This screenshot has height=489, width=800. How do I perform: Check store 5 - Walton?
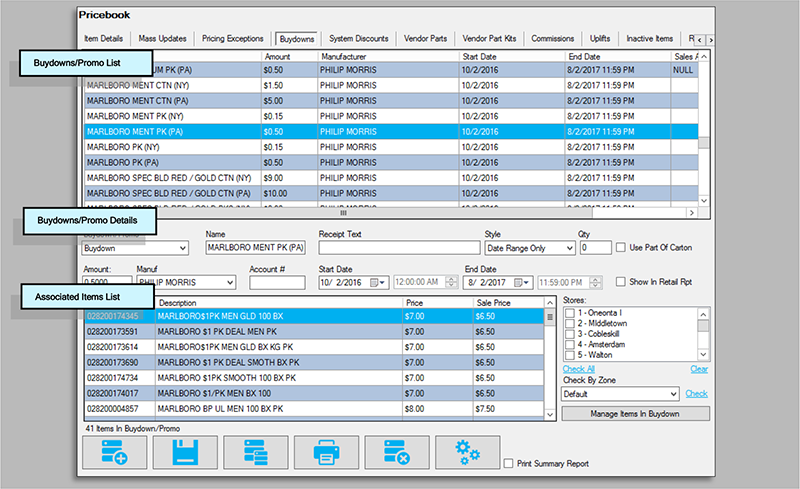[570, 355]
